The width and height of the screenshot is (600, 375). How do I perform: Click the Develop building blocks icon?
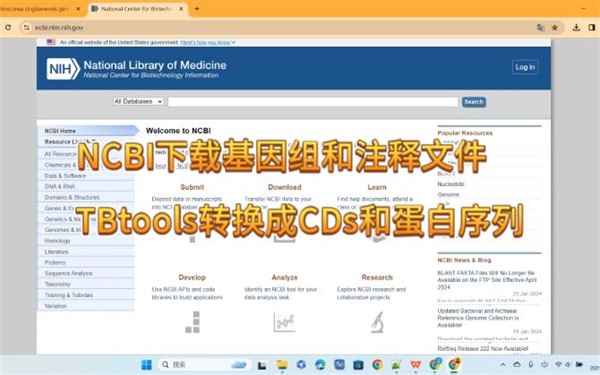pos(193,322)
